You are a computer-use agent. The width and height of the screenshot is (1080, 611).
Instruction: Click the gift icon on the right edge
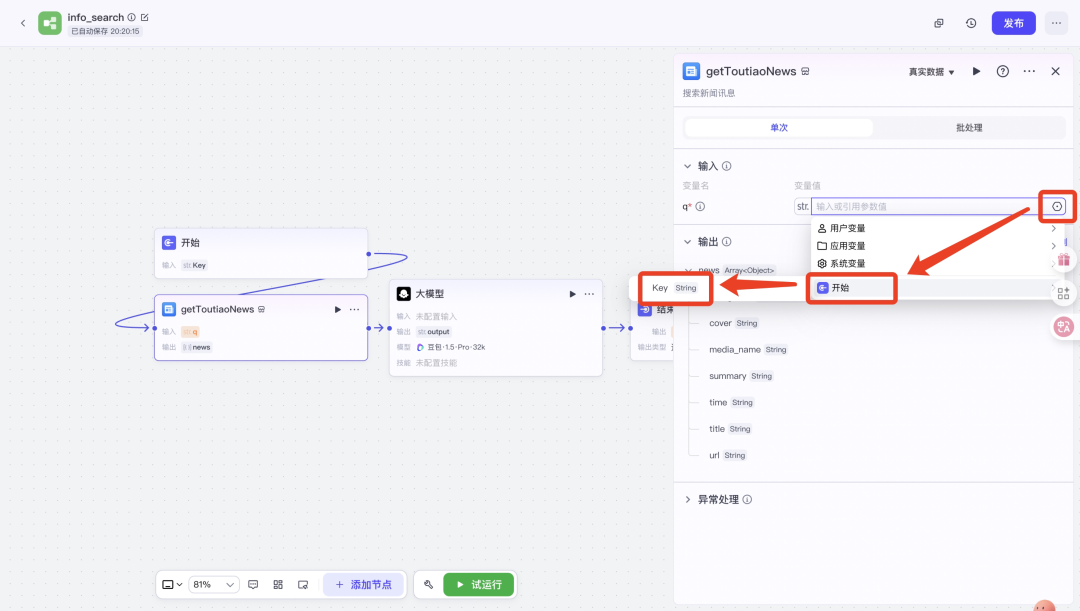[1063, 259]
